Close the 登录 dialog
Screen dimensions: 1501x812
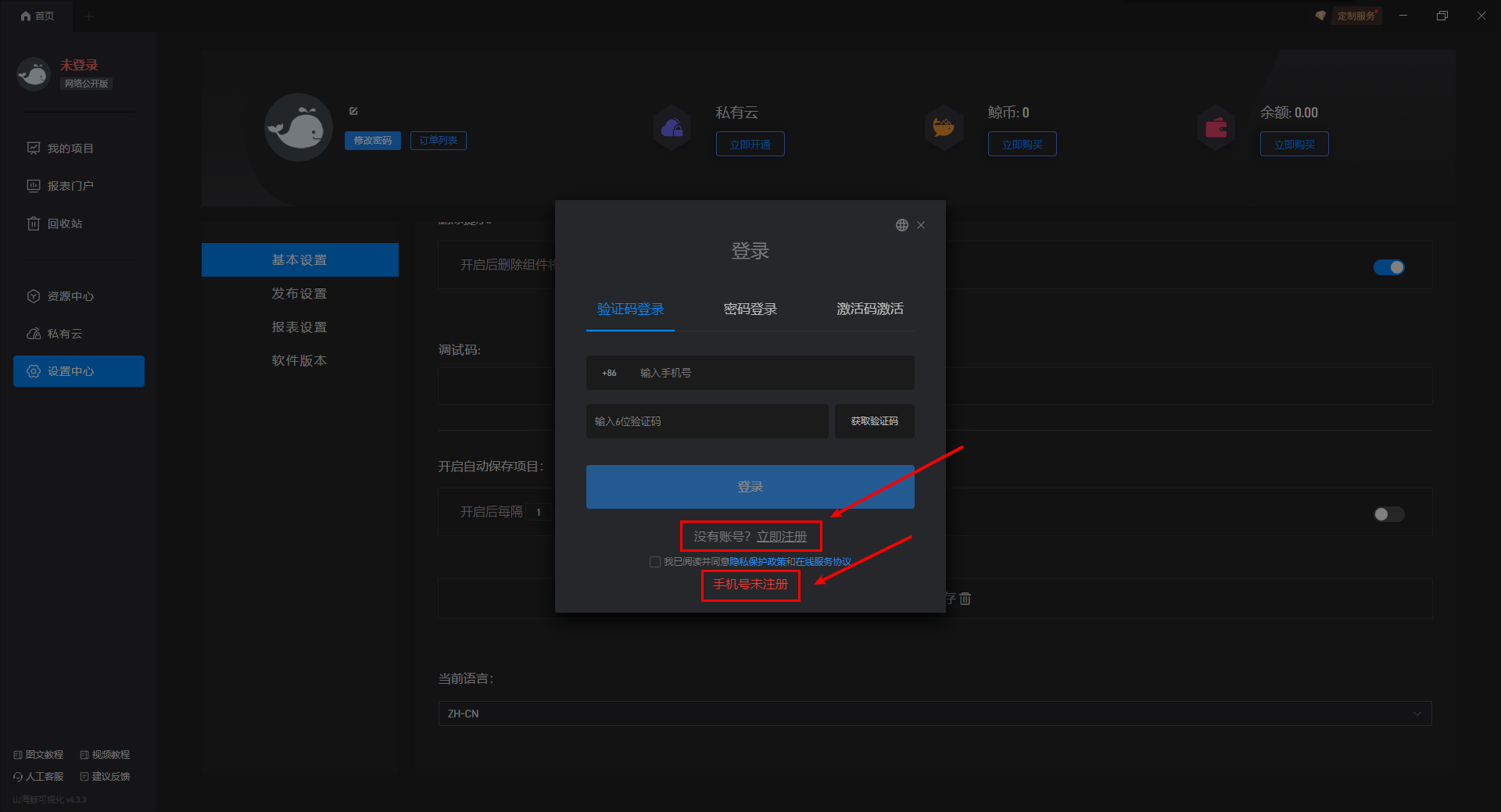921,225
